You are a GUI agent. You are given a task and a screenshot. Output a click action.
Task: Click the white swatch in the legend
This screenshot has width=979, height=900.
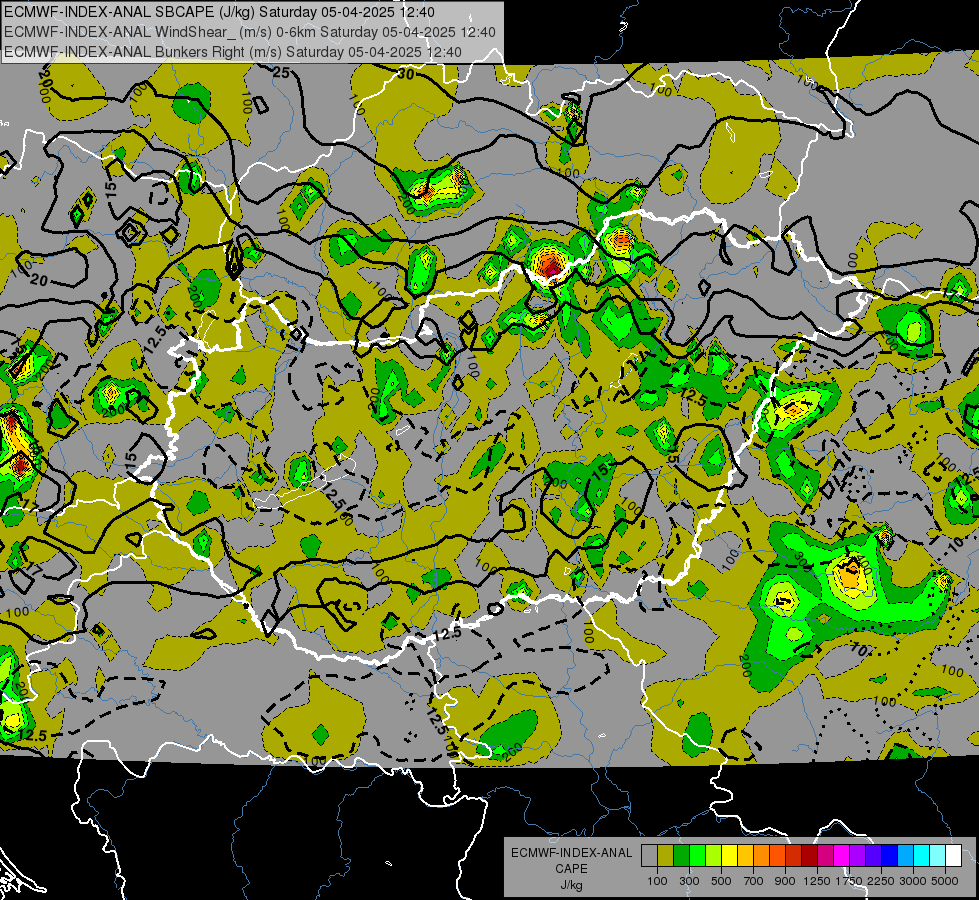tap(953, 856)
